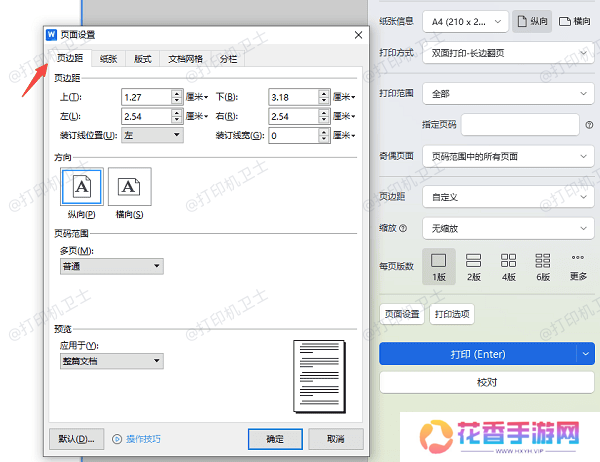This screenshot has height=462, width=600.
Task: Select the 页边距 tab
Action: click(70, 58)
